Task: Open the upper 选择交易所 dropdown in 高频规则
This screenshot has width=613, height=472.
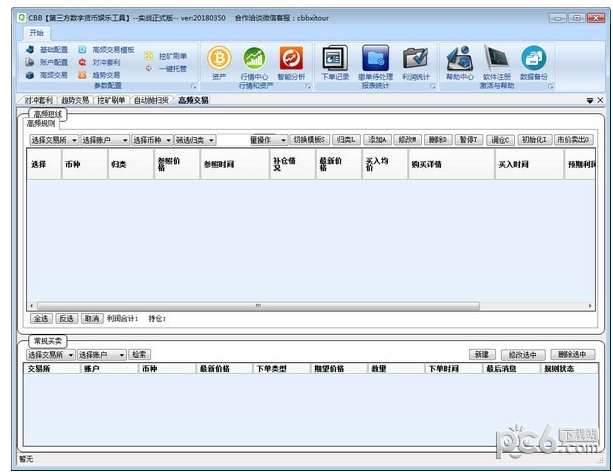Action: tap(54, 140)
